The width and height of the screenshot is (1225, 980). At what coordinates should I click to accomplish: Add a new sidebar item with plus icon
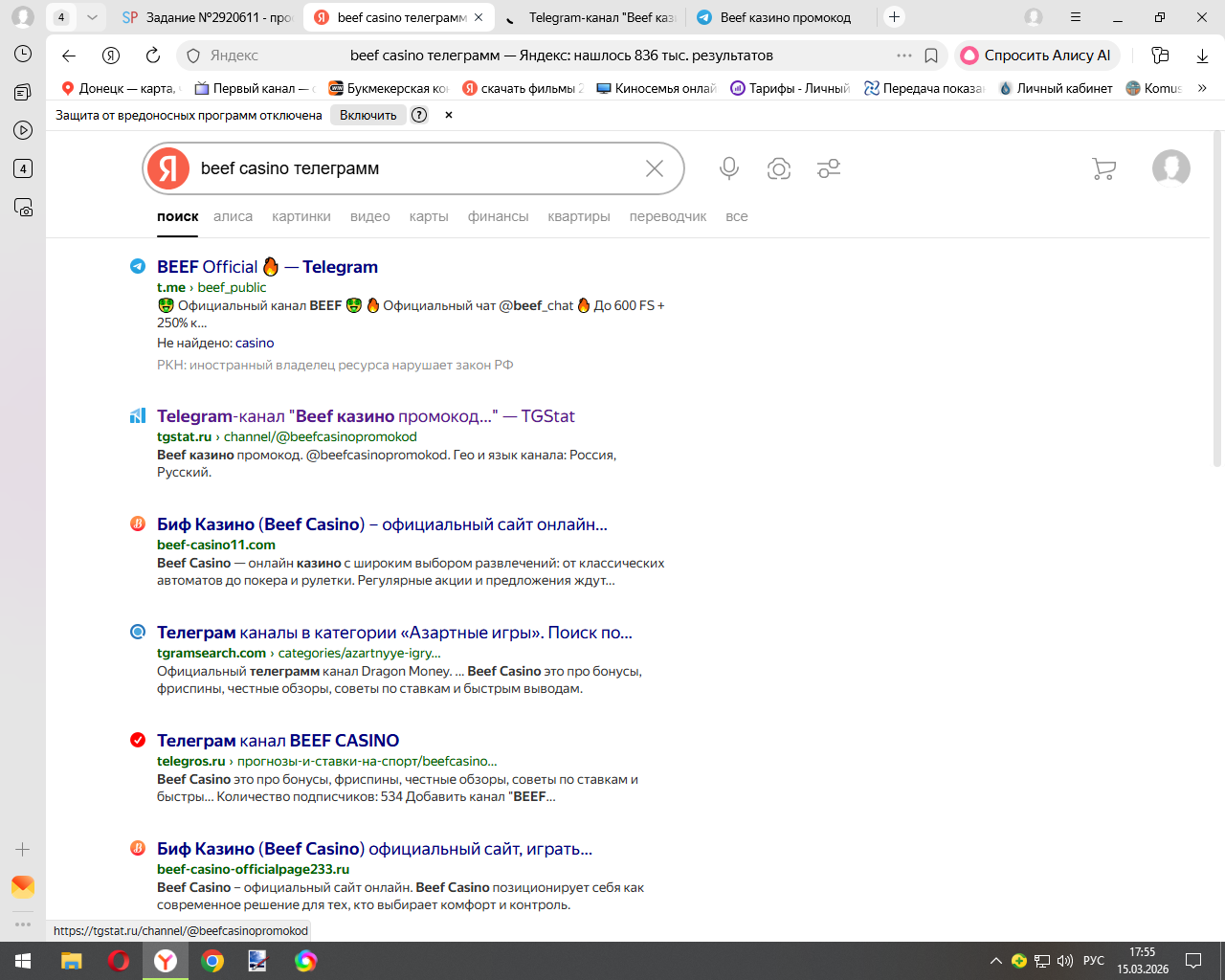(x=23, y=849)
